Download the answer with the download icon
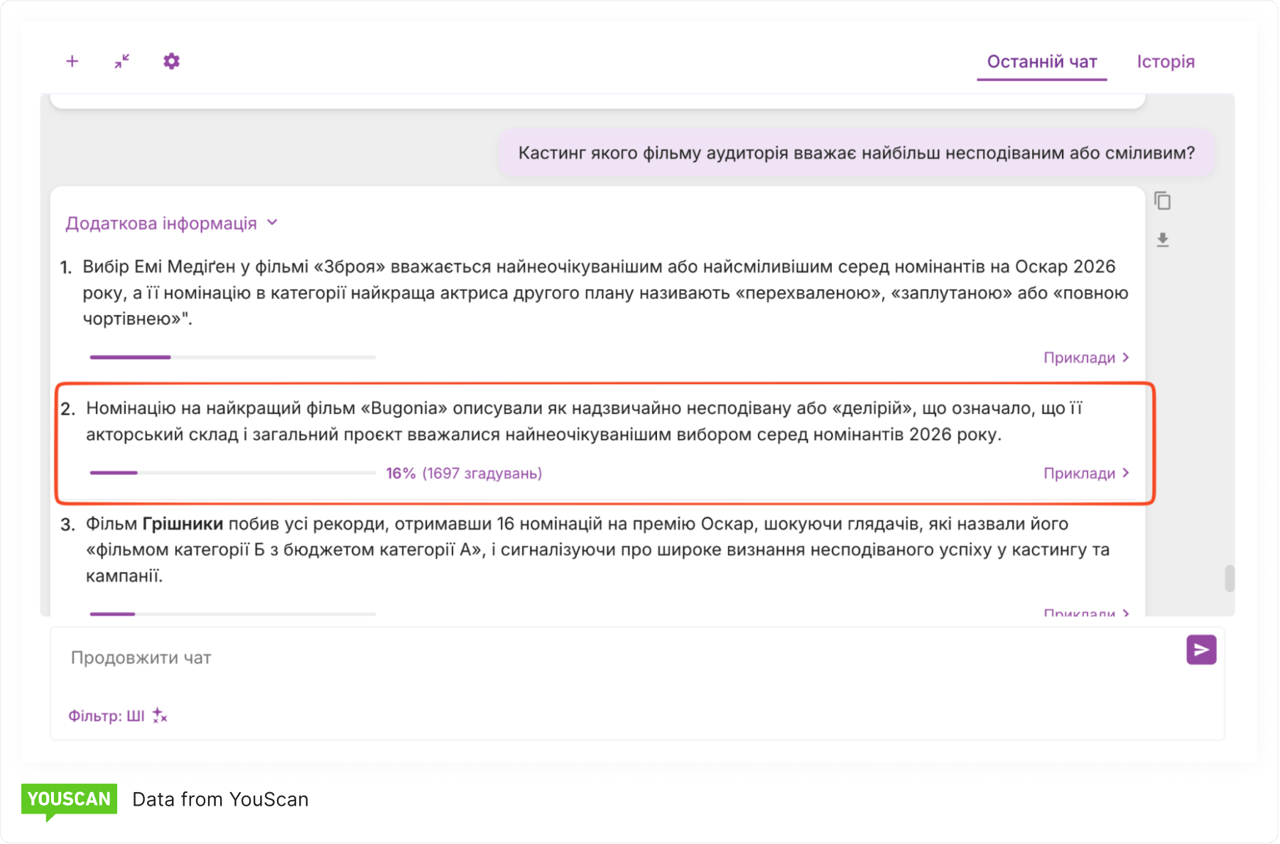This screenshot has width=1280, height=844. 1162,240
